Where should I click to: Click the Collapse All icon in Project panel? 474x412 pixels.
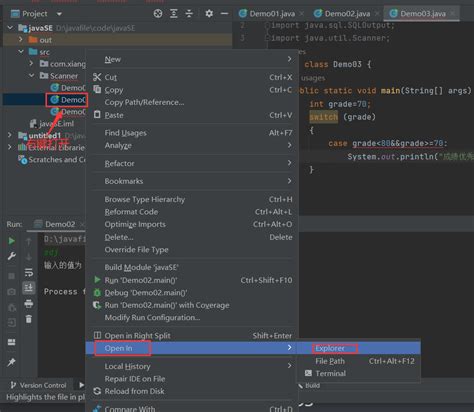pyautogui.click(x=189, y=14)
